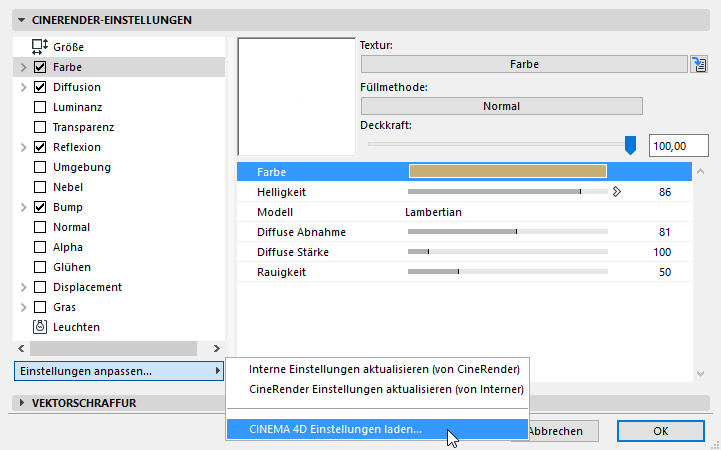Enable the Displacement checkbox
The width and height of the screenshot is (721, 450).
pos(40,287)
